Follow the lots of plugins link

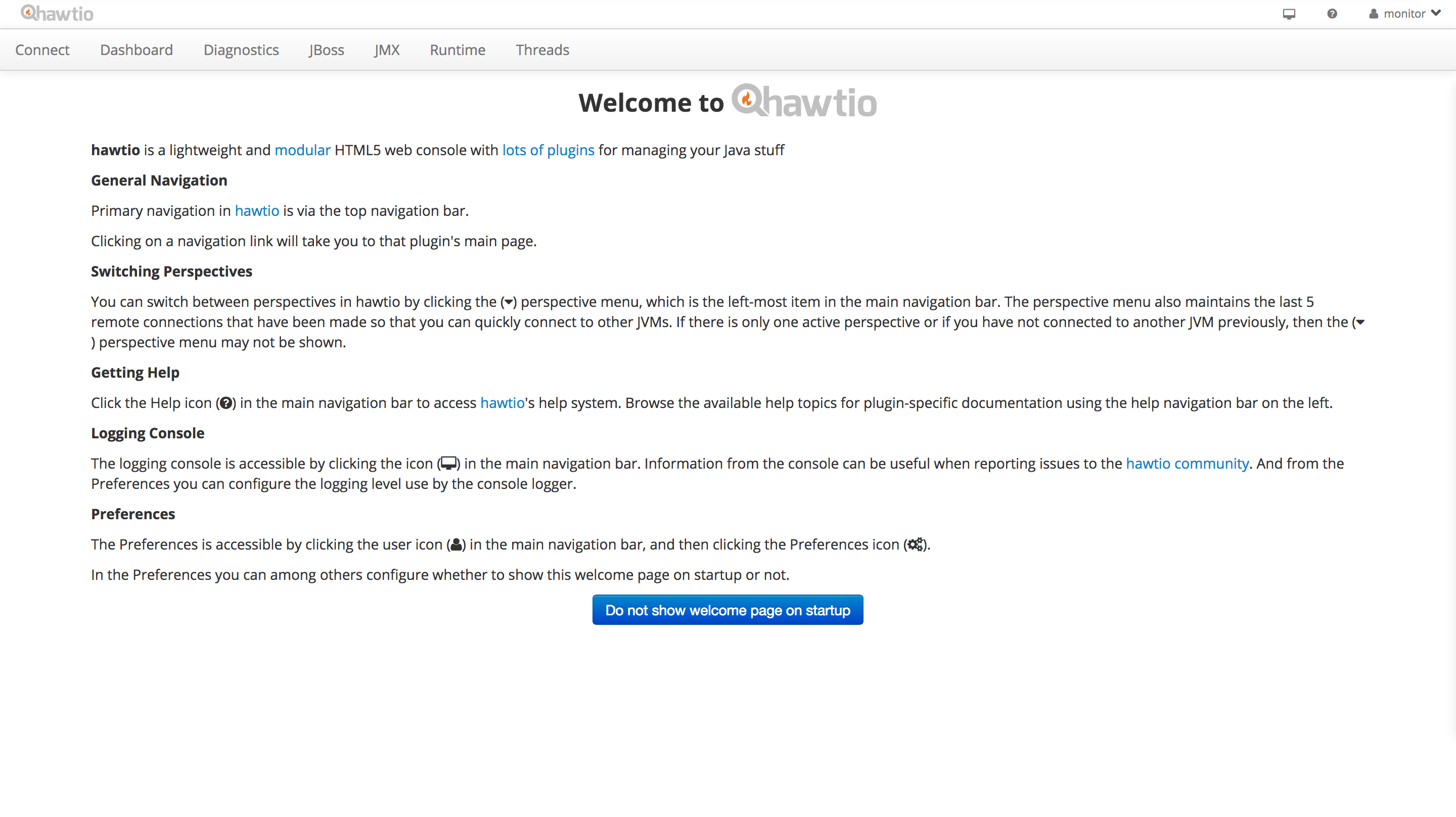[548, 150]
